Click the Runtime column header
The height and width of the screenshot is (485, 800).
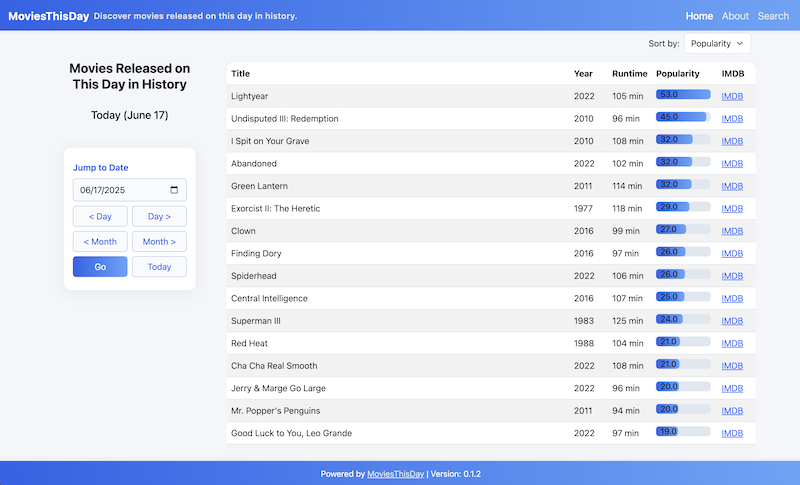(630, 73)
